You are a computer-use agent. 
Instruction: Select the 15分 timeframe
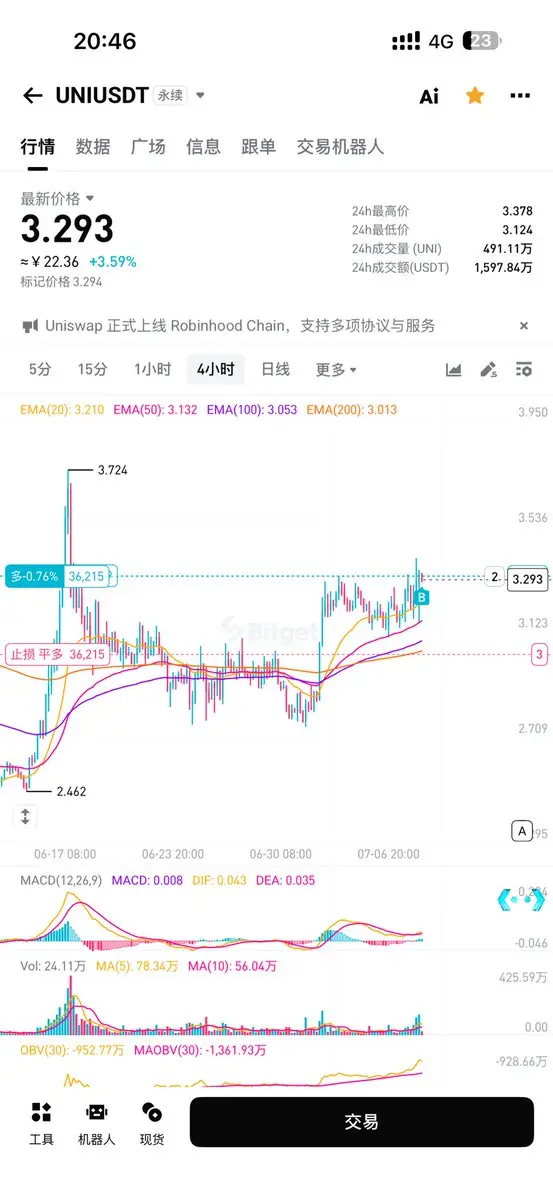(x=92, y=369)
